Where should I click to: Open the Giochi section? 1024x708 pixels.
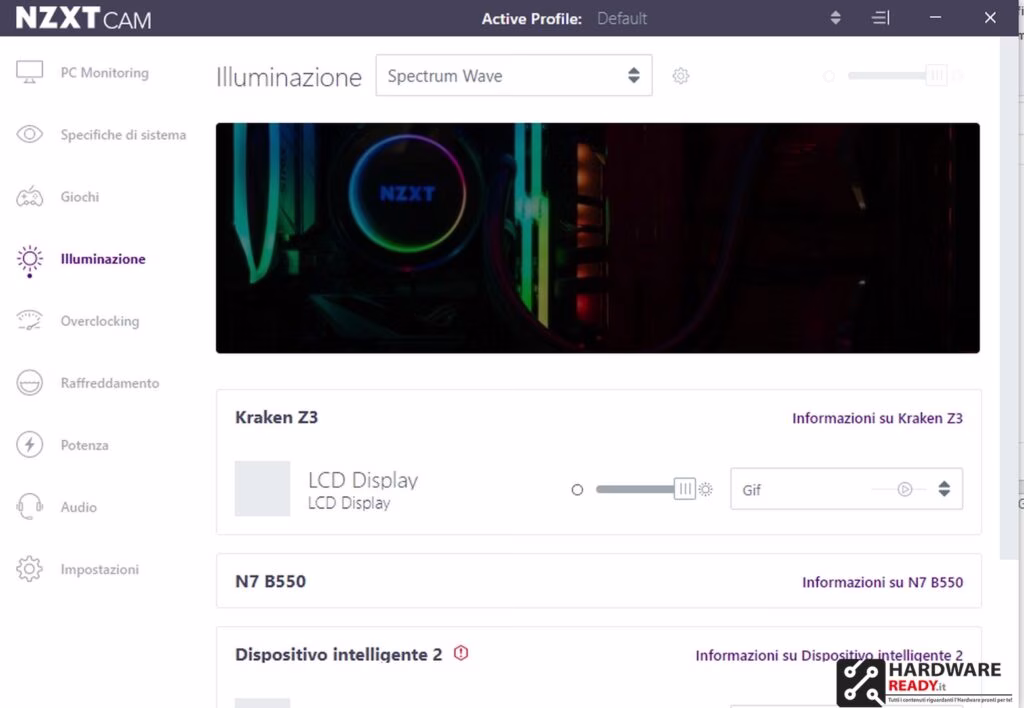80,197
